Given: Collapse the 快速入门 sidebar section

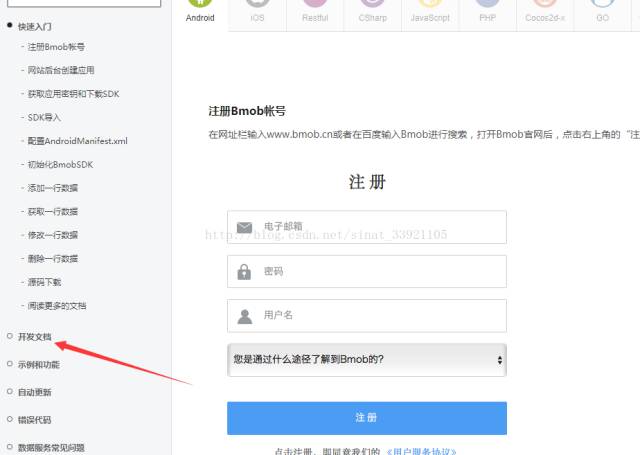Looking at the screenshot, I should [35, 27].
